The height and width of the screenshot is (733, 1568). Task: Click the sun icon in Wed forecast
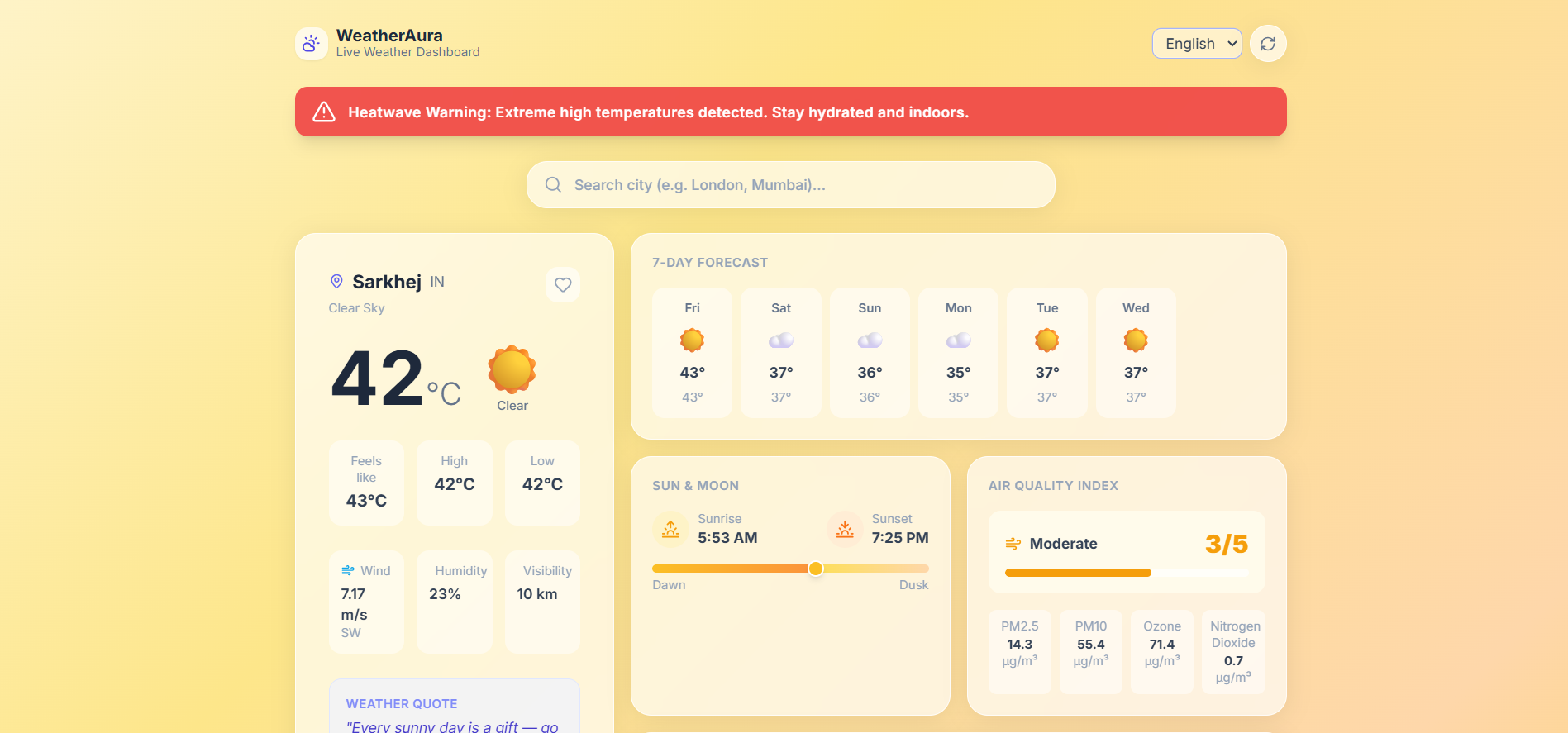(1136, 340)
